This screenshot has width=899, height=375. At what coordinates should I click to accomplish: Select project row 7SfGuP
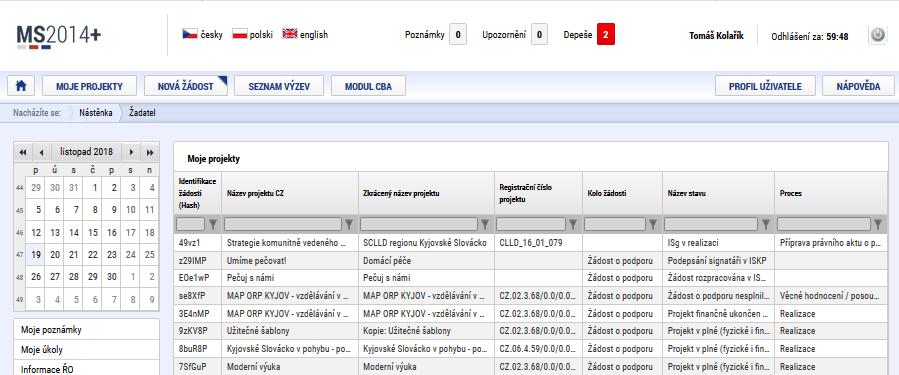[x=531, y=366]
